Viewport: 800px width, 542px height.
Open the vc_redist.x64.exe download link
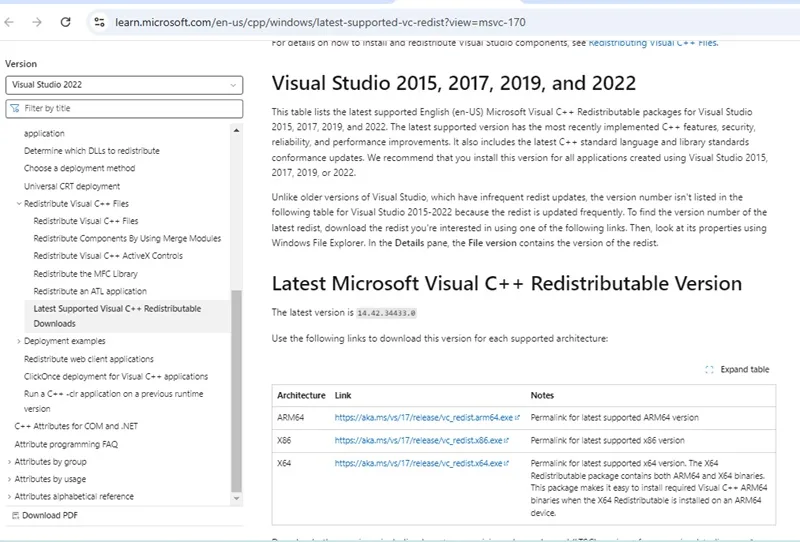pyautogui.click(x=418, y=463)
